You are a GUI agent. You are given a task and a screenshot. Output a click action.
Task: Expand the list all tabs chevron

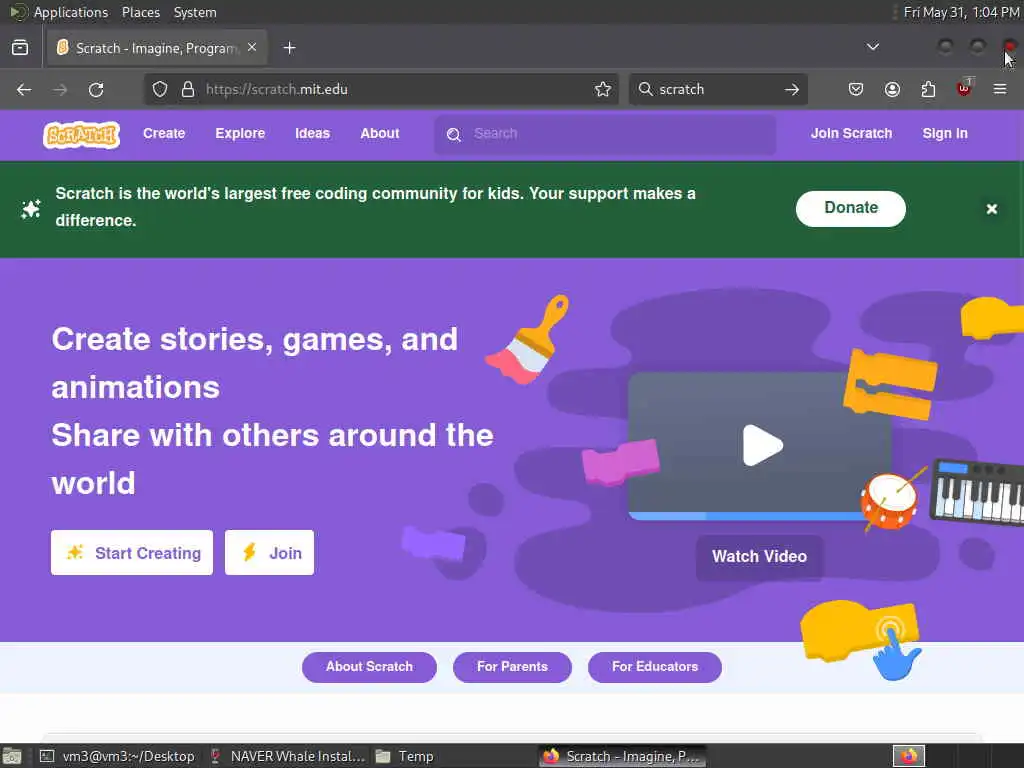(872, 47)
